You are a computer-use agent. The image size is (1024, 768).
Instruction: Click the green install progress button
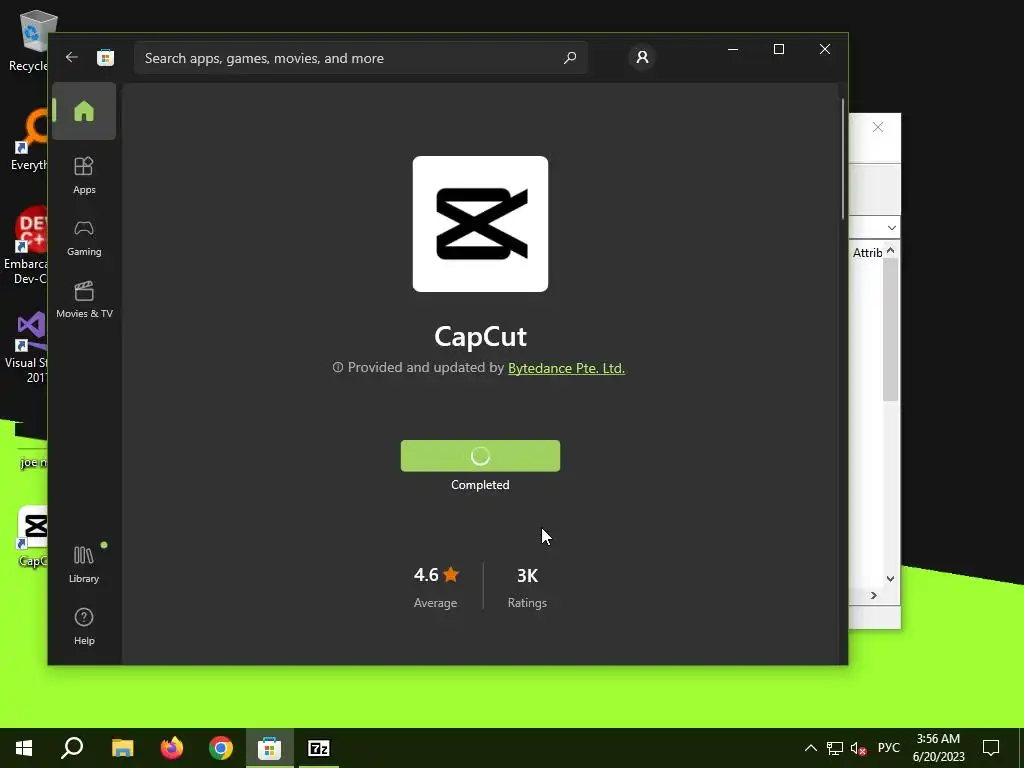[x=480, y=456]
